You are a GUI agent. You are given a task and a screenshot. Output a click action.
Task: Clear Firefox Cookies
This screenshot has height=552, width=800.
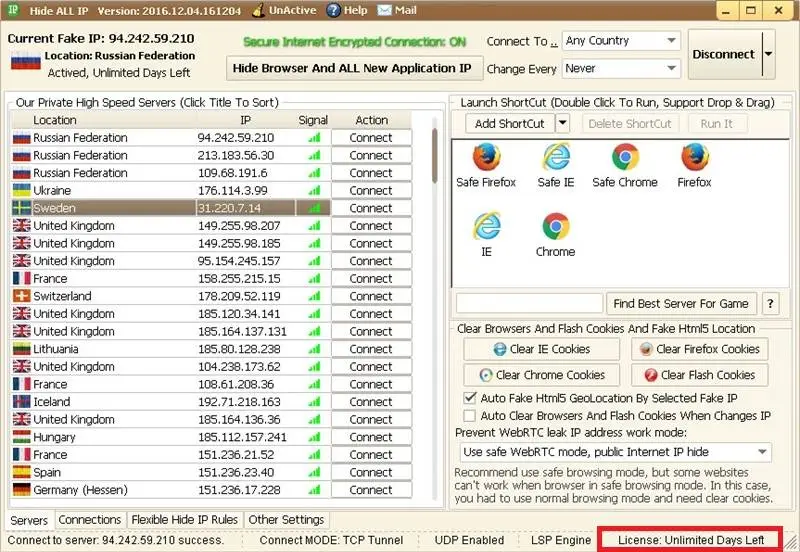(699, 349)
